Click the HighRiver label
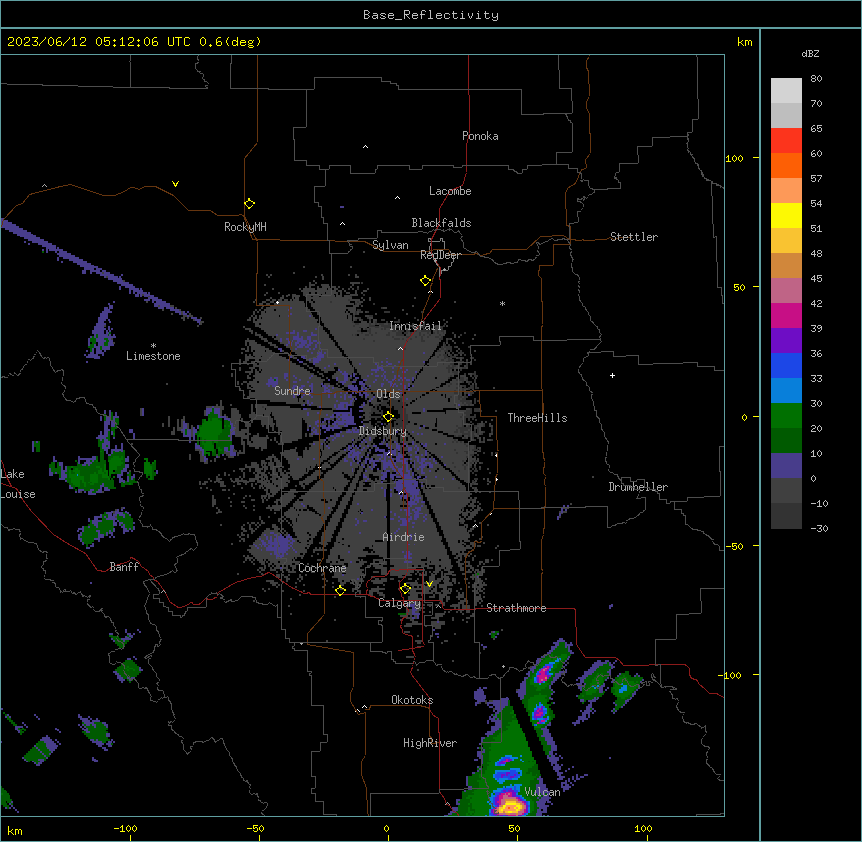 tap(430, 743)
